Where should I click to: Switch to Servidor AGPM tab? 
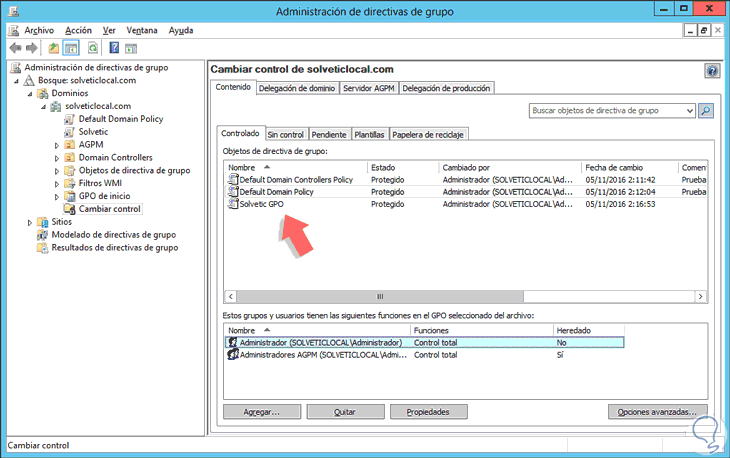(369, 88)
